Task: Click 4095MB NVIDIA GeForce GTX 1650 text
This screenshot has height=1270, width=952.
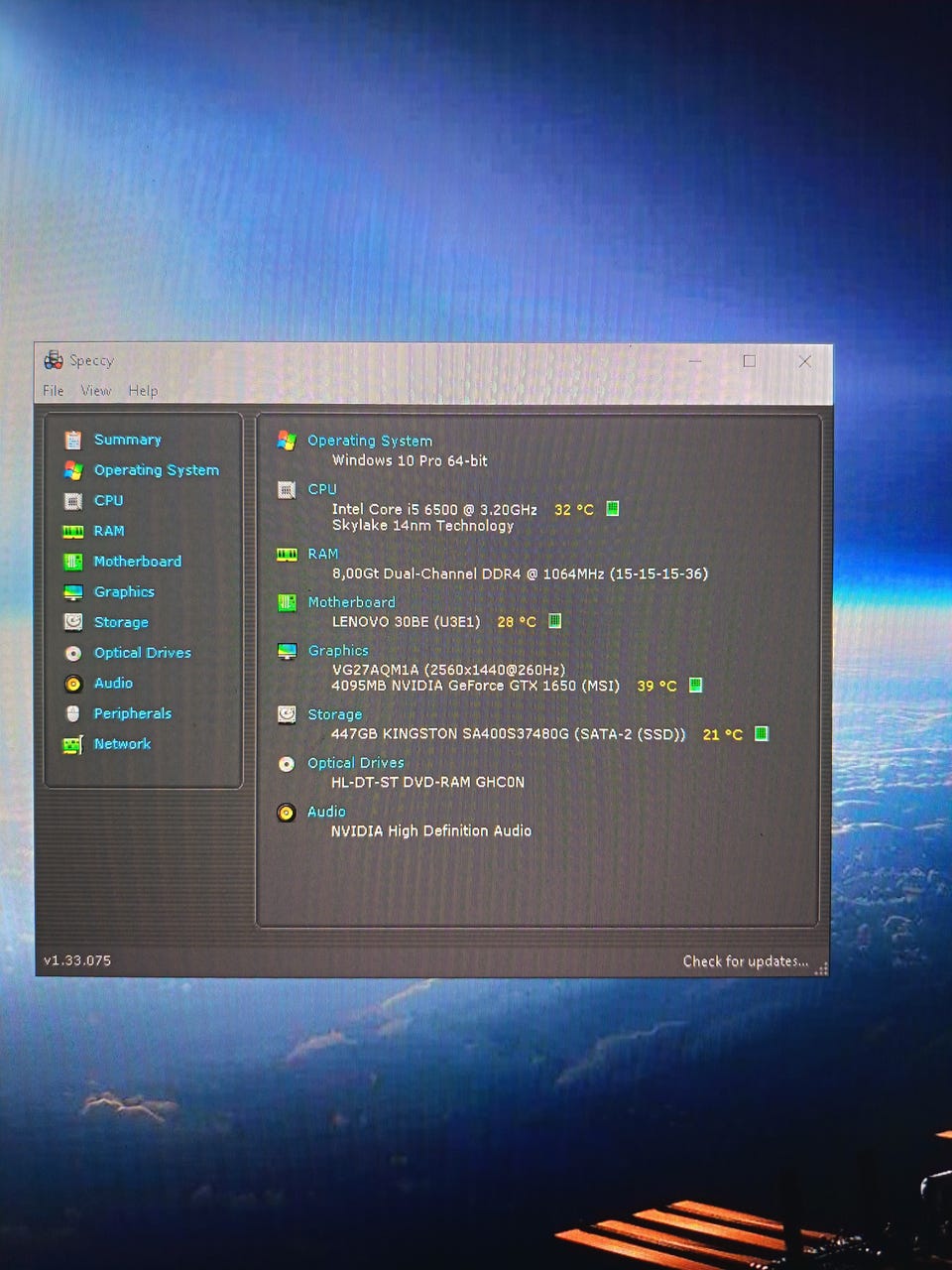Action: click(475, 686)
